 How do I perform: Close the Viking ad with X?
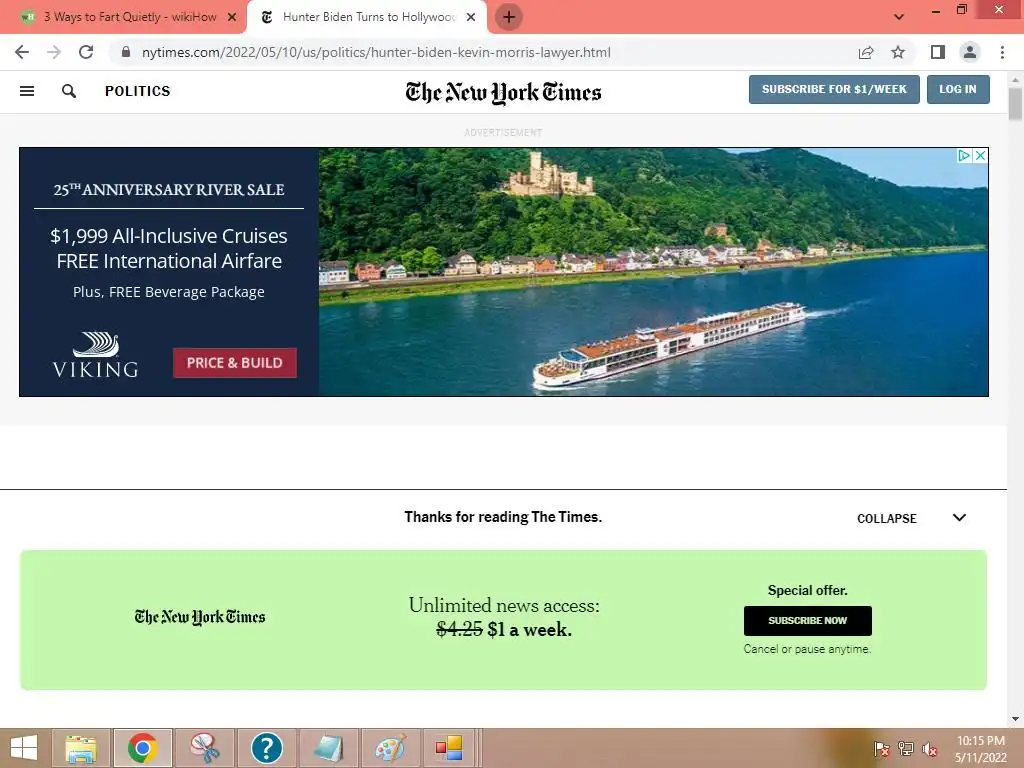980,155
